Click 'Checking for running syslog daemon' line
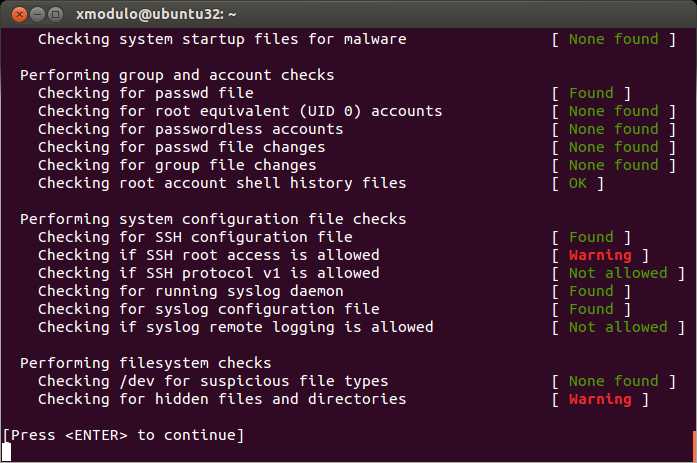 tap(190, 291)
